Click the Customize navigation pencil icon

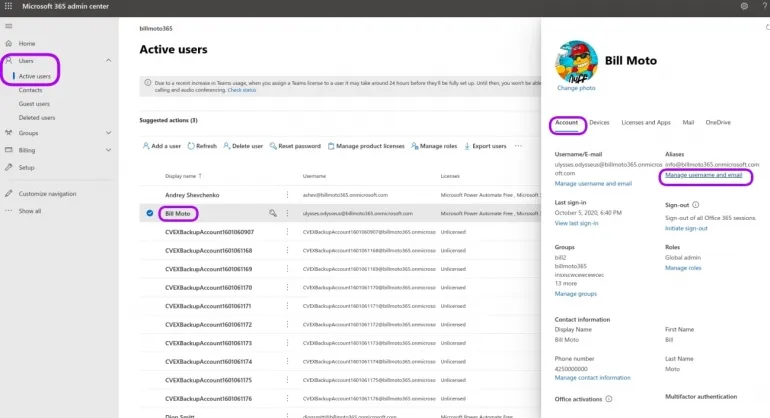[x=8, y=194]
